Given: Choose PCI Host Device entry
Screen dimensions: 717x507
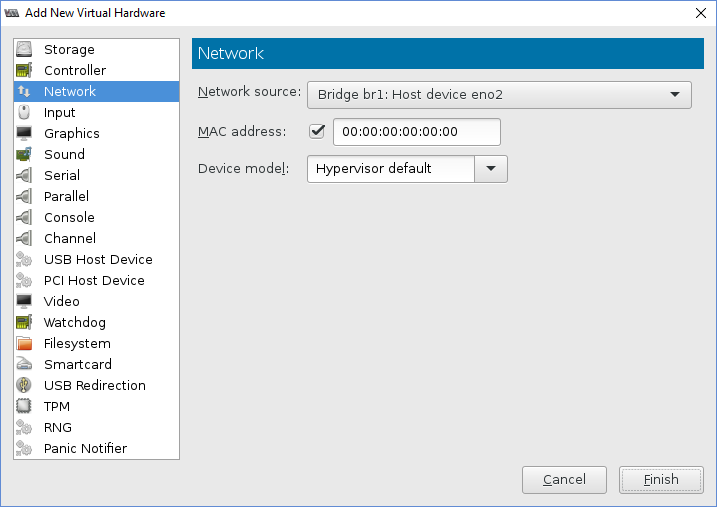Looking at the screenshot, I should 94,280.
